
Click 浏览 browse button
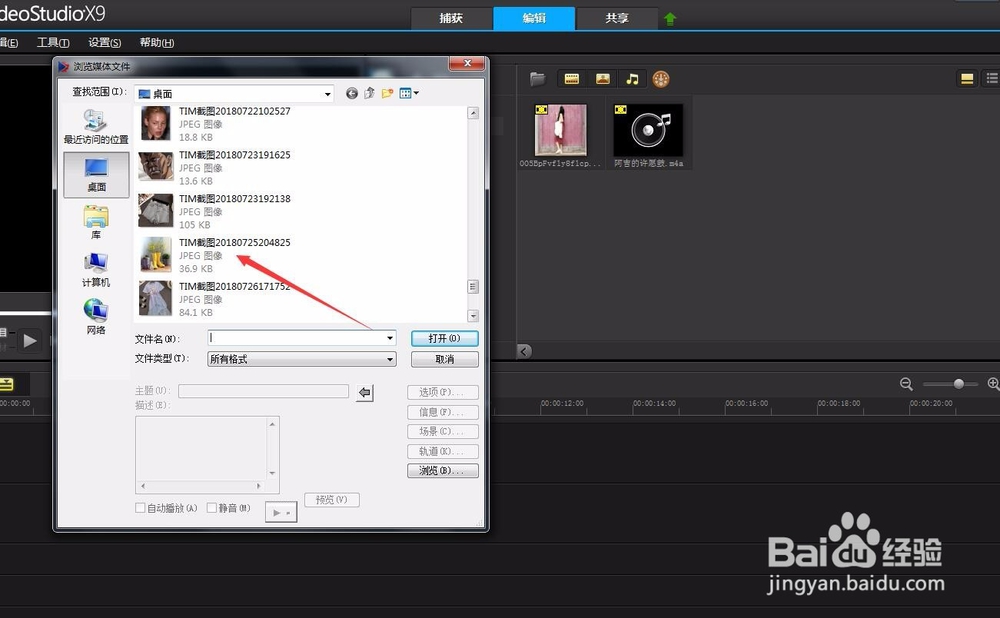(x=443, y=471)
